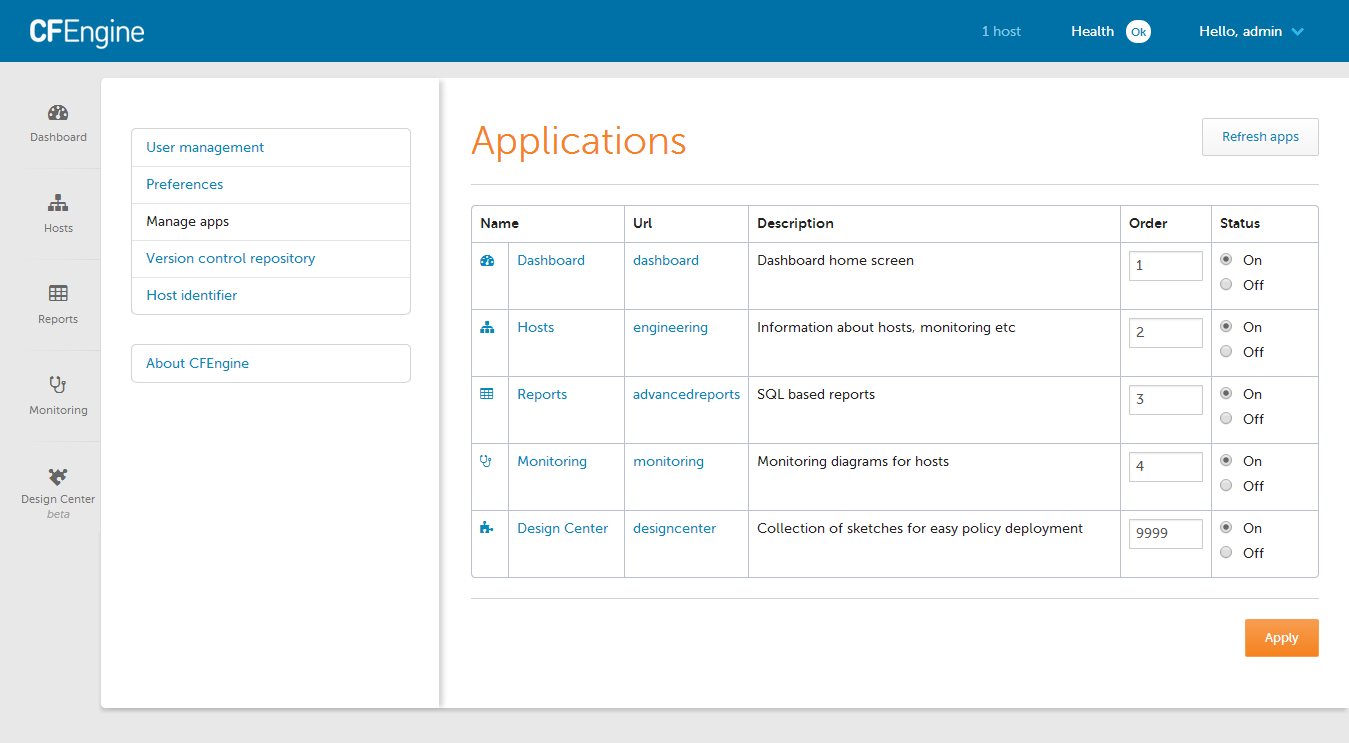Open Hosts app in sidebar
The width and height of the screenshot is (1349, 743).
58,214
